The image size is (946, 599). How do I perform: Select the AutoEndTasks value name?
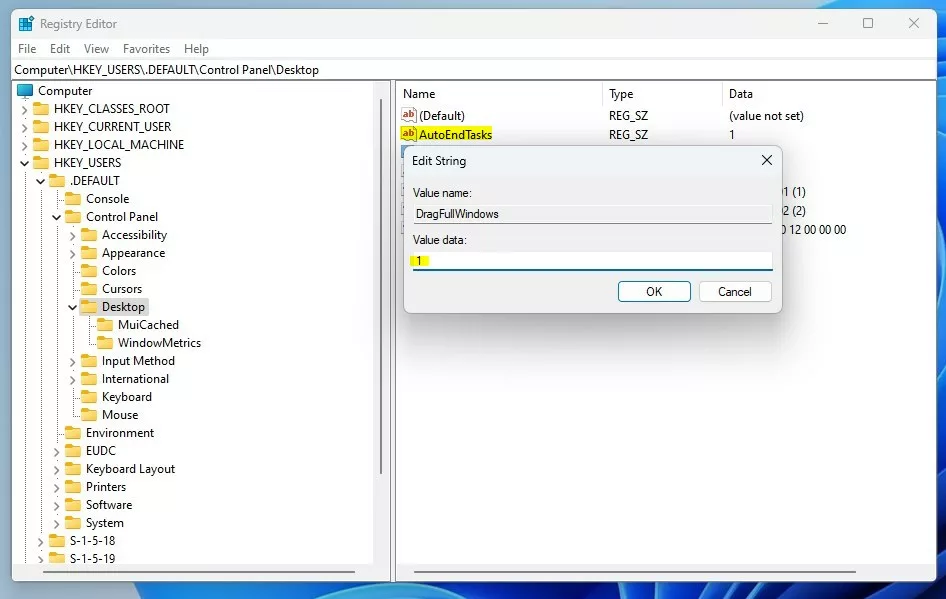coord(456,135)
